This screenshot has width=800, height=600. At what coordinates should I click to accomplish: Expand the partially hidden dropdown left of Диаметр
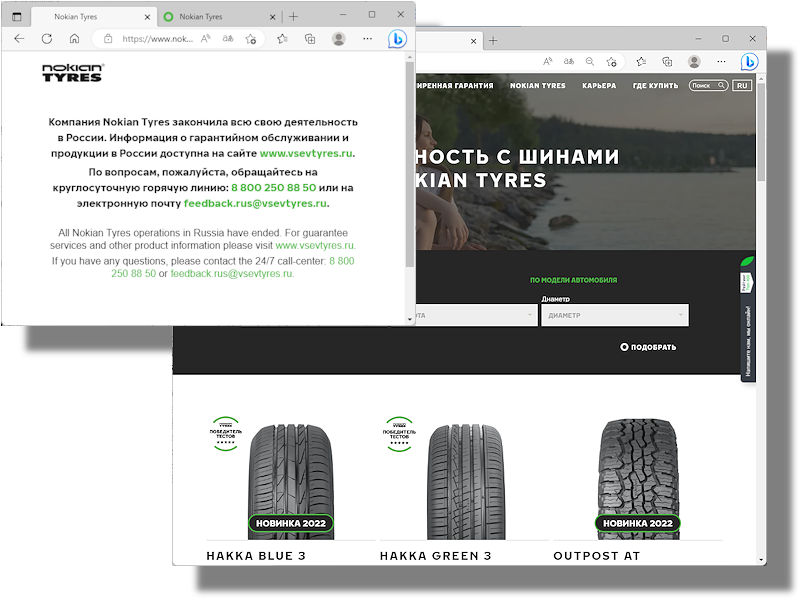[477, 315]
